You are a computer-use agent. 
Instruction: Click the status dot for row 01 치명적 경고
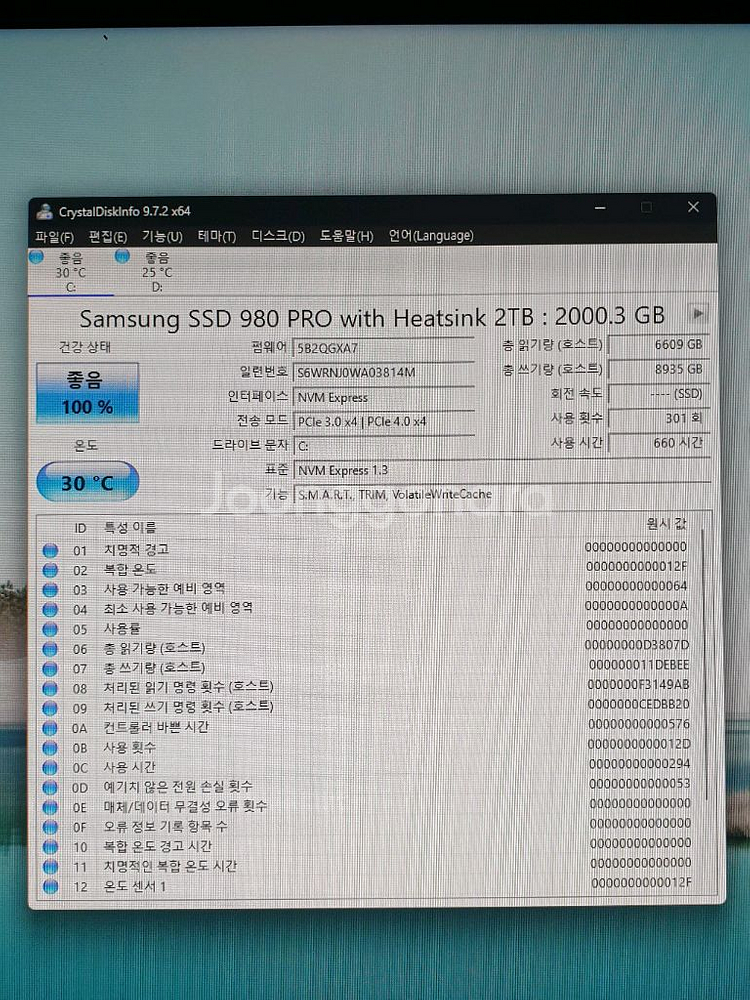pyautogui.click(x=50, y=550)
